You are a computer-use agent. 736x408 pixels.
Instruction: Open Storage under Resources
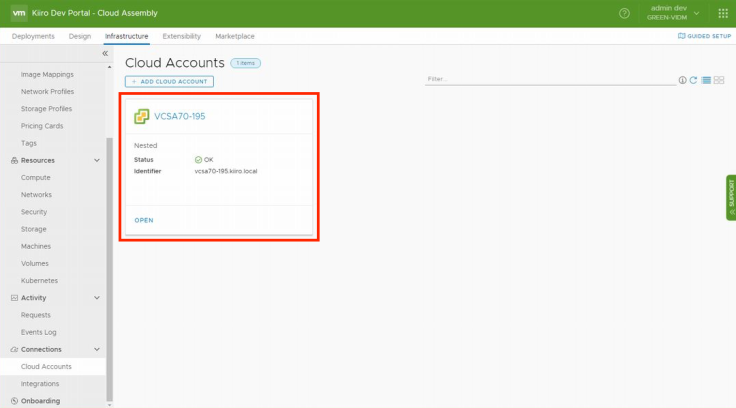(33, 229)
